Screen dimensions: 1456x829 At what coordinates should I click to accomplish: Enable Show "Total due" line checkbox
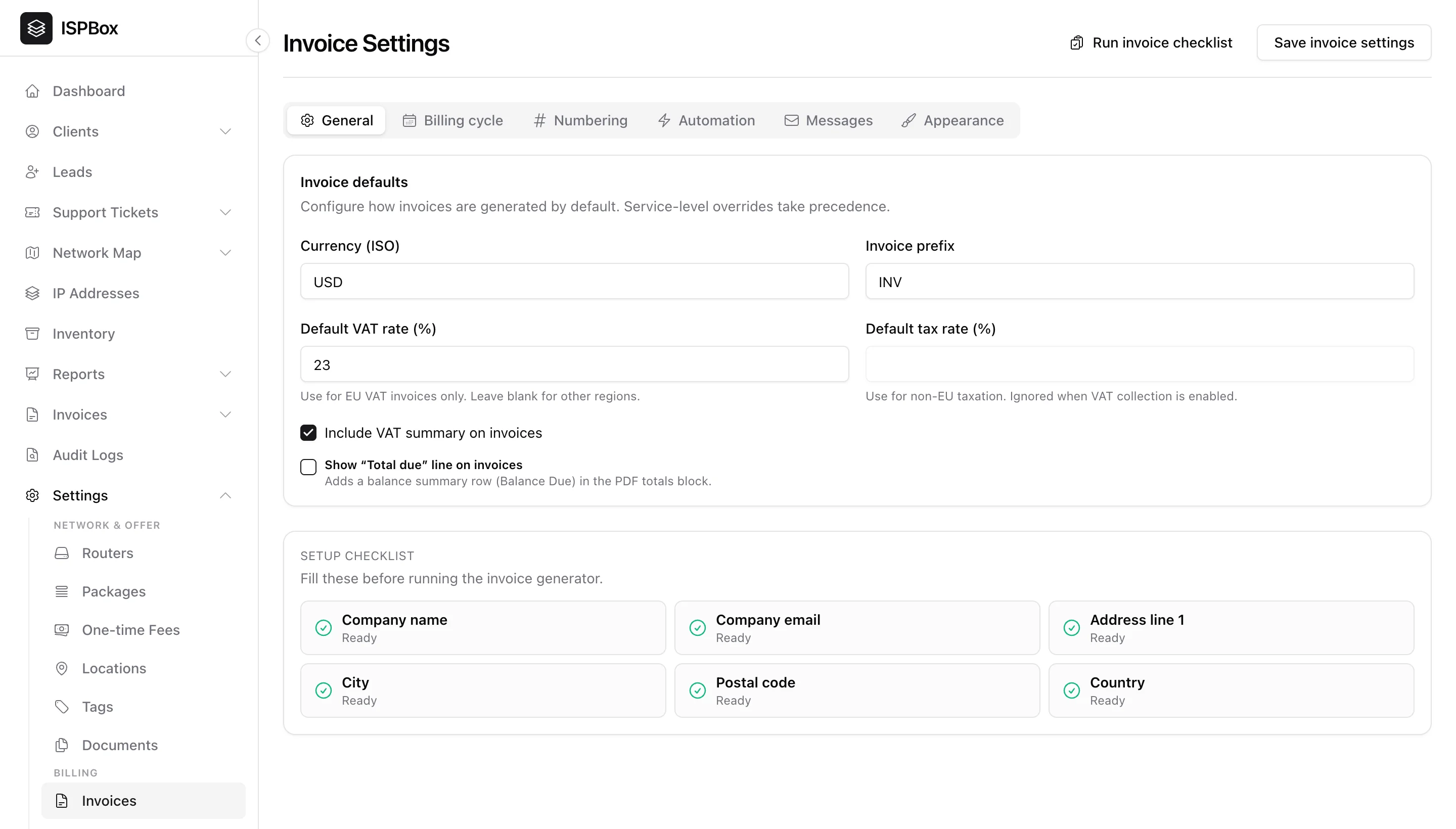(x=308, y=467)
